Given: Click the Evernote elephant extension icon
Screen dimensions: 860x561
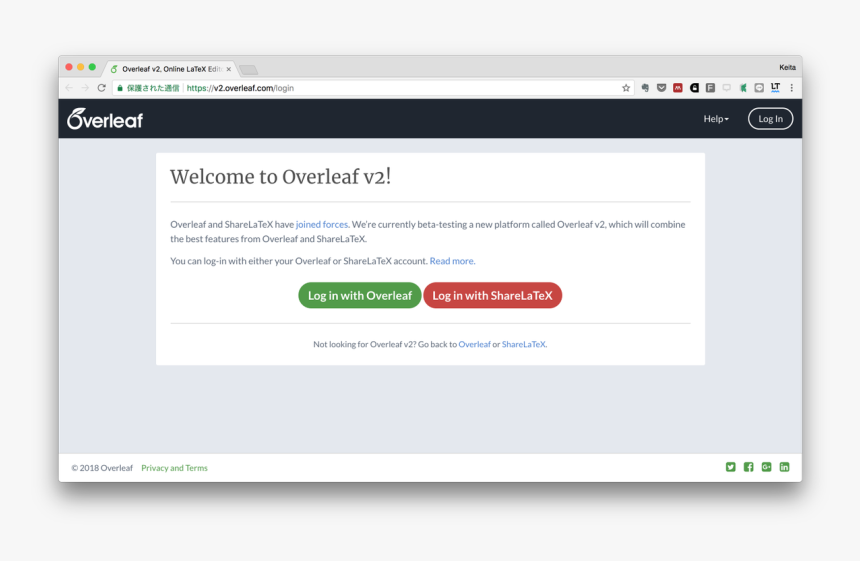Looking at the screenshot, I should click(645, 88).
